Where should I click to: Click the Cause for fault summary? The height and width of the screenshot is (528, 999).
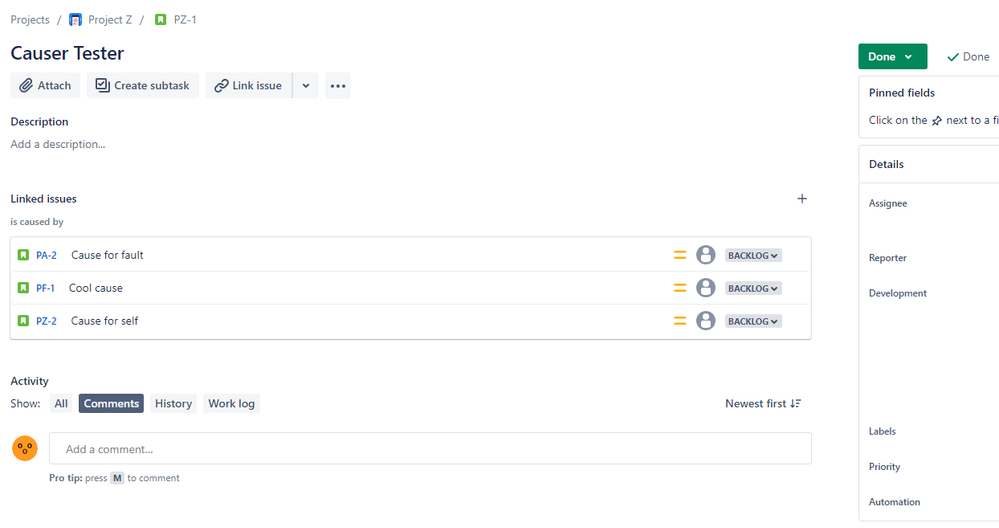(107, 255)
